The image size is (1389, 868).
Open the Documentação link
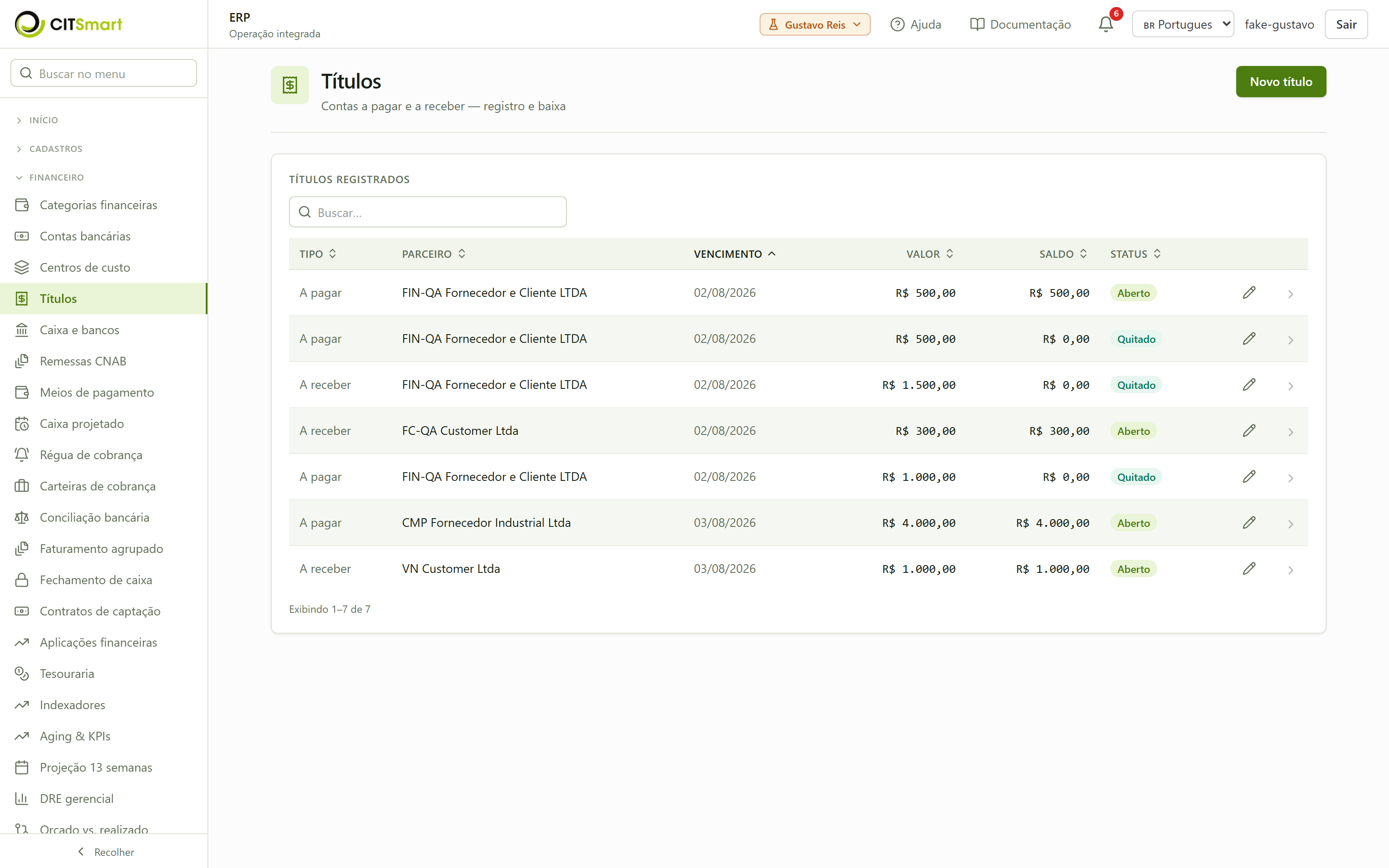pyautogui.click(x=1020, y=24)
